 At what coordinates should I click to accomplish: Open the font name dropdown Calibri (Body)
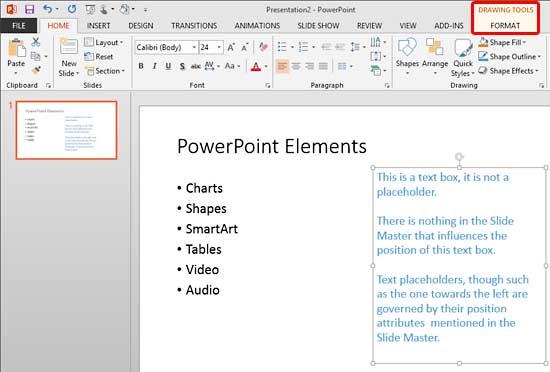[x=194, y=47]
